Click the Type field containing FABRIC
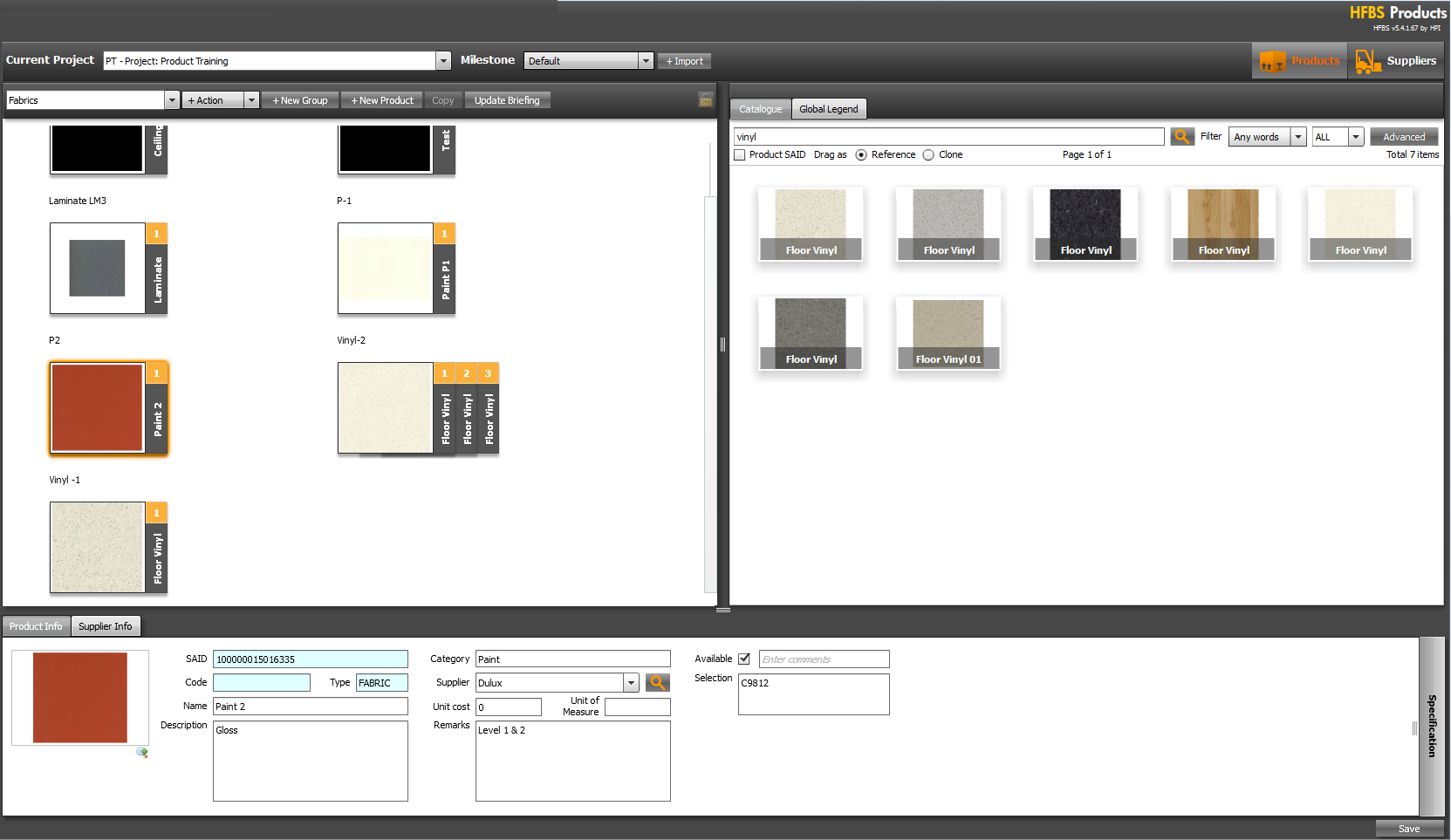 pyautogui.click(x=381, y=683)
